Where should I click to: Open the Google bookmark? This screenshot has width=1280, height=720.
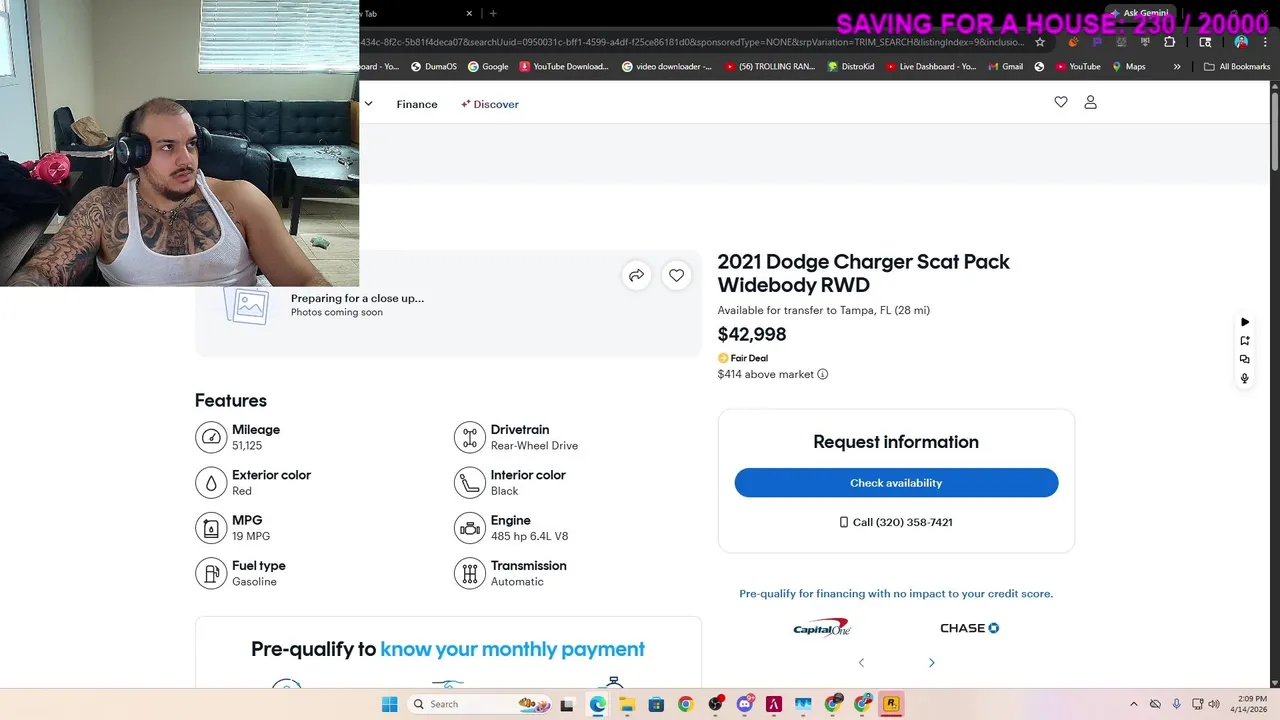[x=488, y=67]
